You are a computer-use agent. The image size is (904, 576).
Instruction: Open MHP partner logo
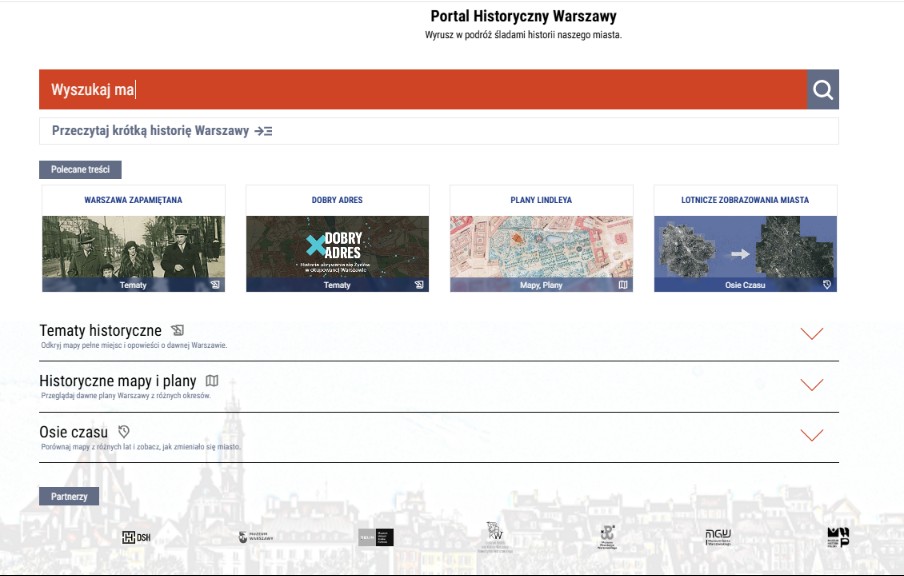click(838, 537)
